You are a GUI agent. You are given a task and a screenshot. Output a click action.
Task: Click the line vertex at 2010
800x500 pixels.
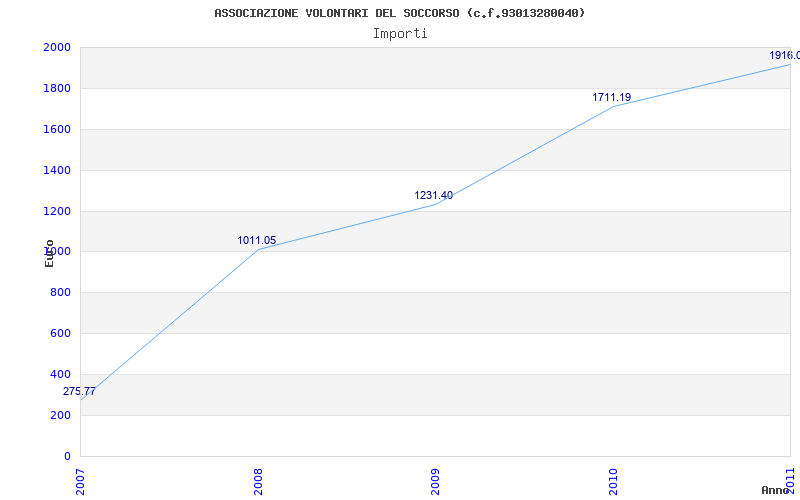click(x=613, y=106)
